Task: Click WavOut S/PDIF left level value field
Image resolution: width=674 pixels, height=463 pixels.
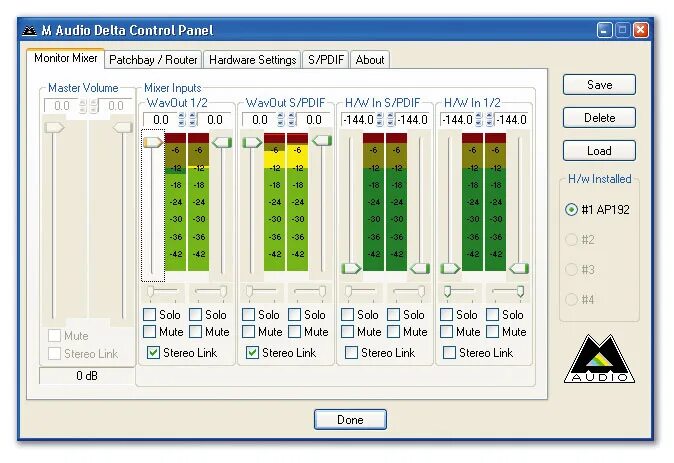Action: 260,120
